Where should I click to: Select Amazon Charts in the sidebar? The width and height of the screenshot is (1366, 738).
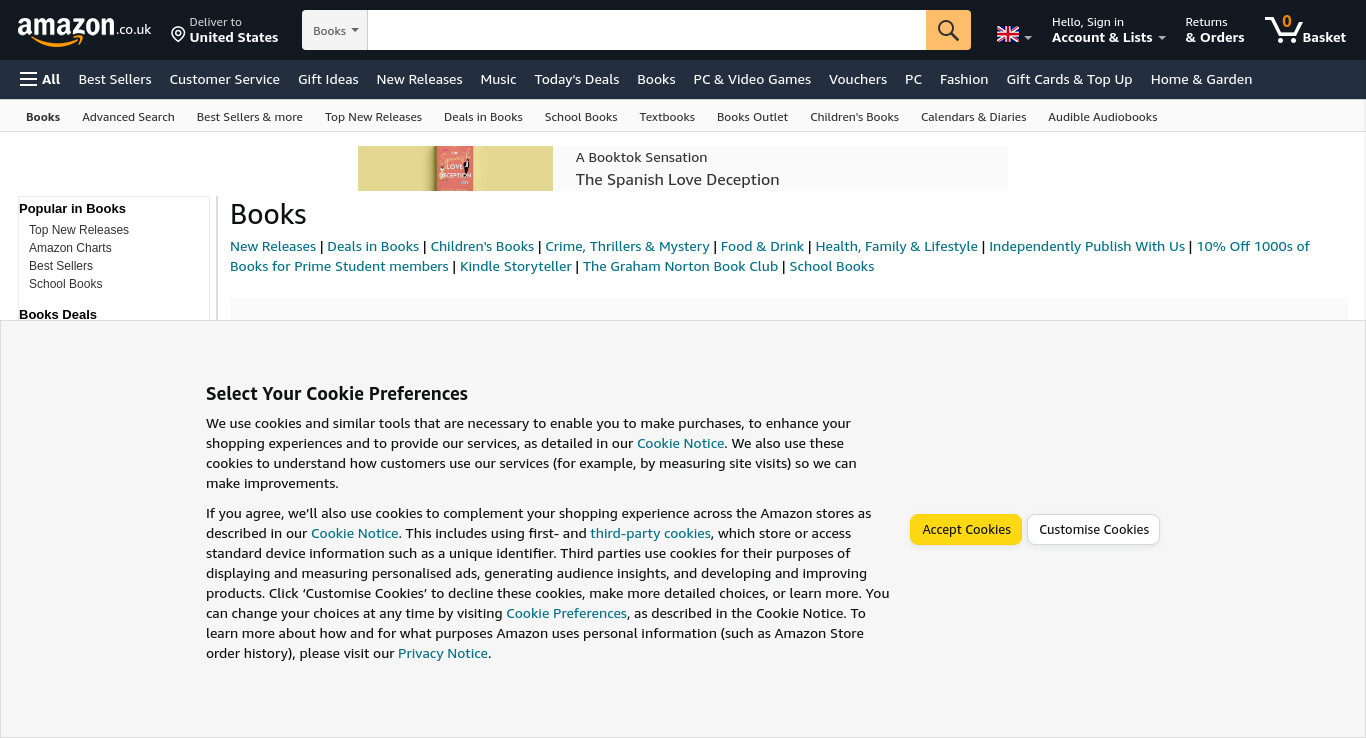[70, 248]
